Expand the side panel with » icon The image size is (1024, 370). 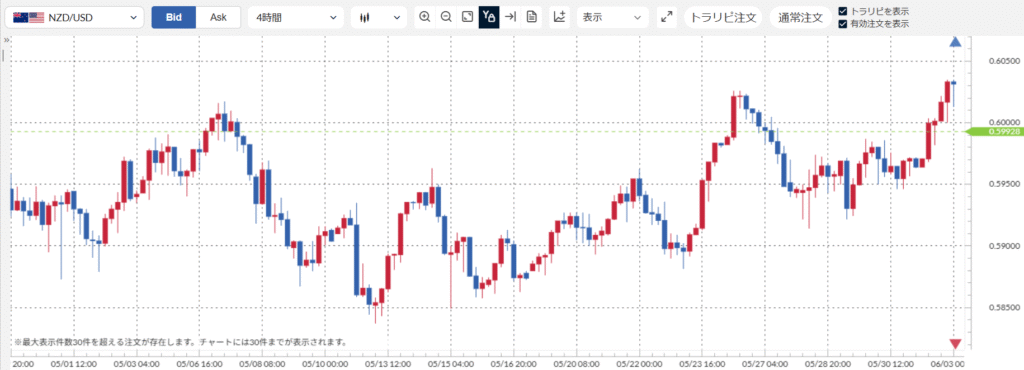click(6, 40)
